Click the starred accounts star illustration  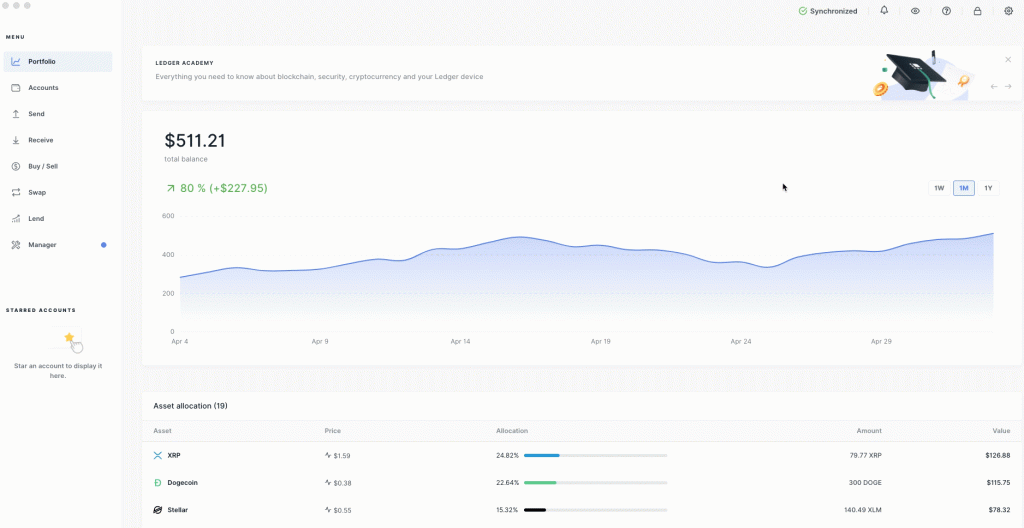point(69,338)
